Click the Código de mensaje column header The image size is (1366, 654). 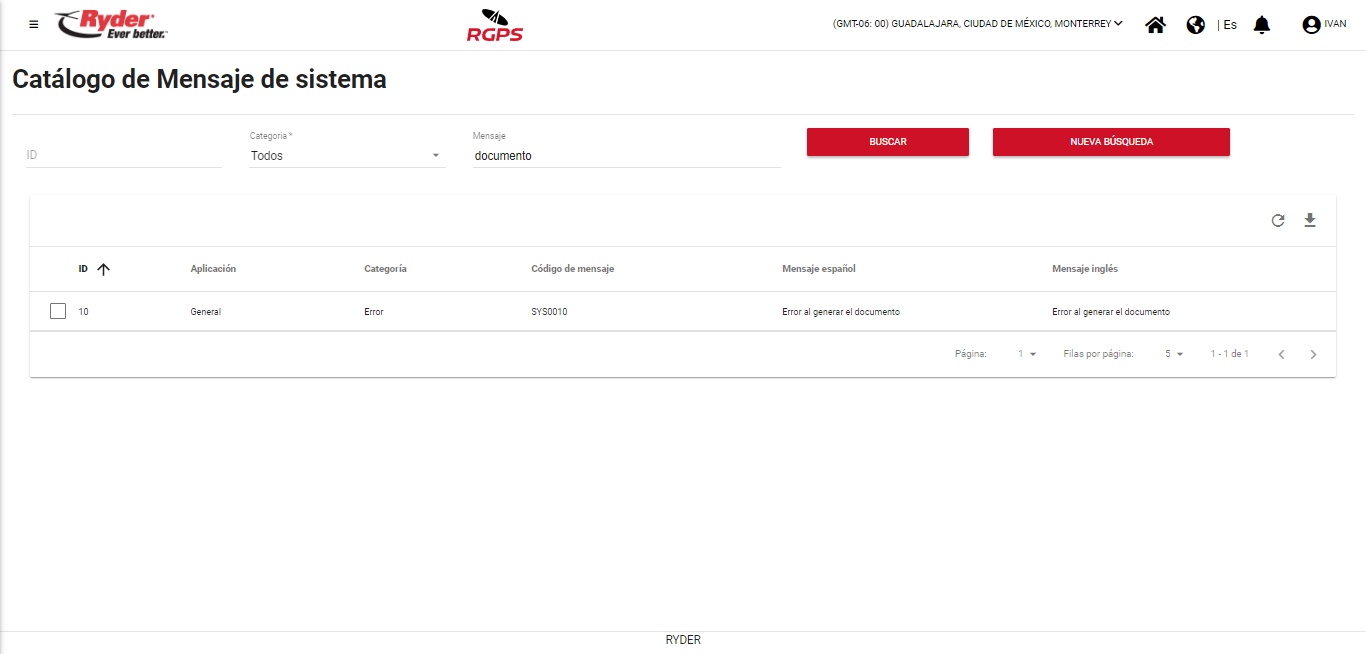tap(572, 269)
